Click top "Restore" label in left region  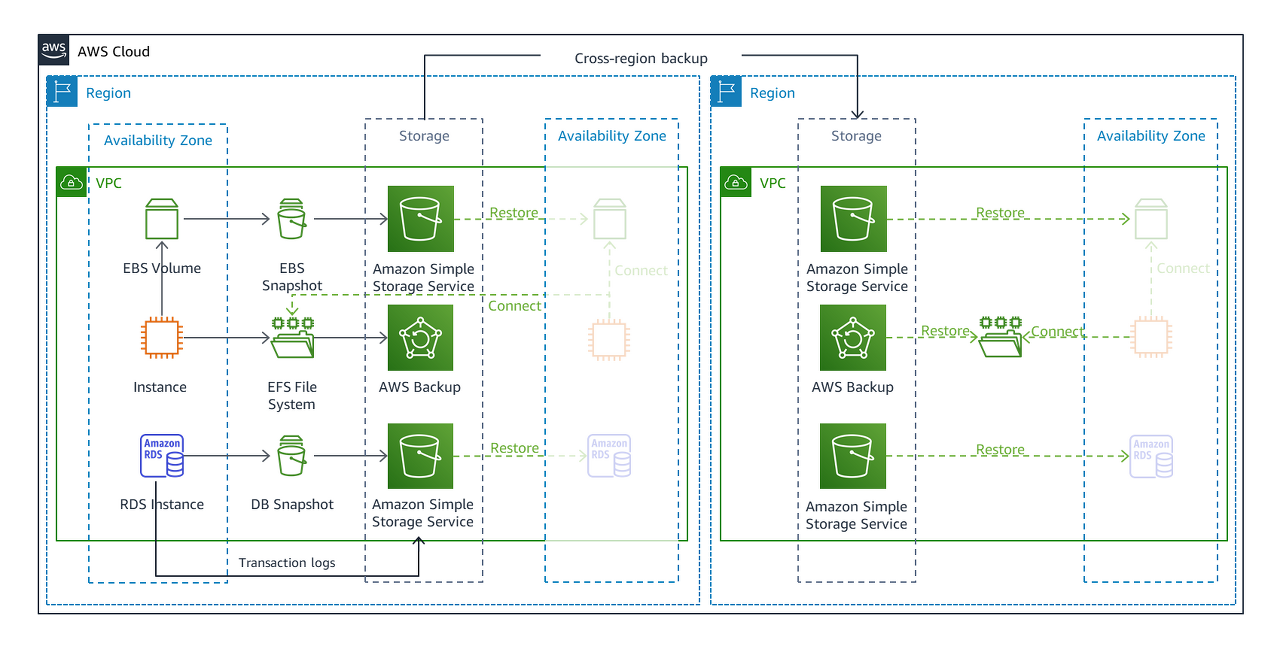coord(514,213)
